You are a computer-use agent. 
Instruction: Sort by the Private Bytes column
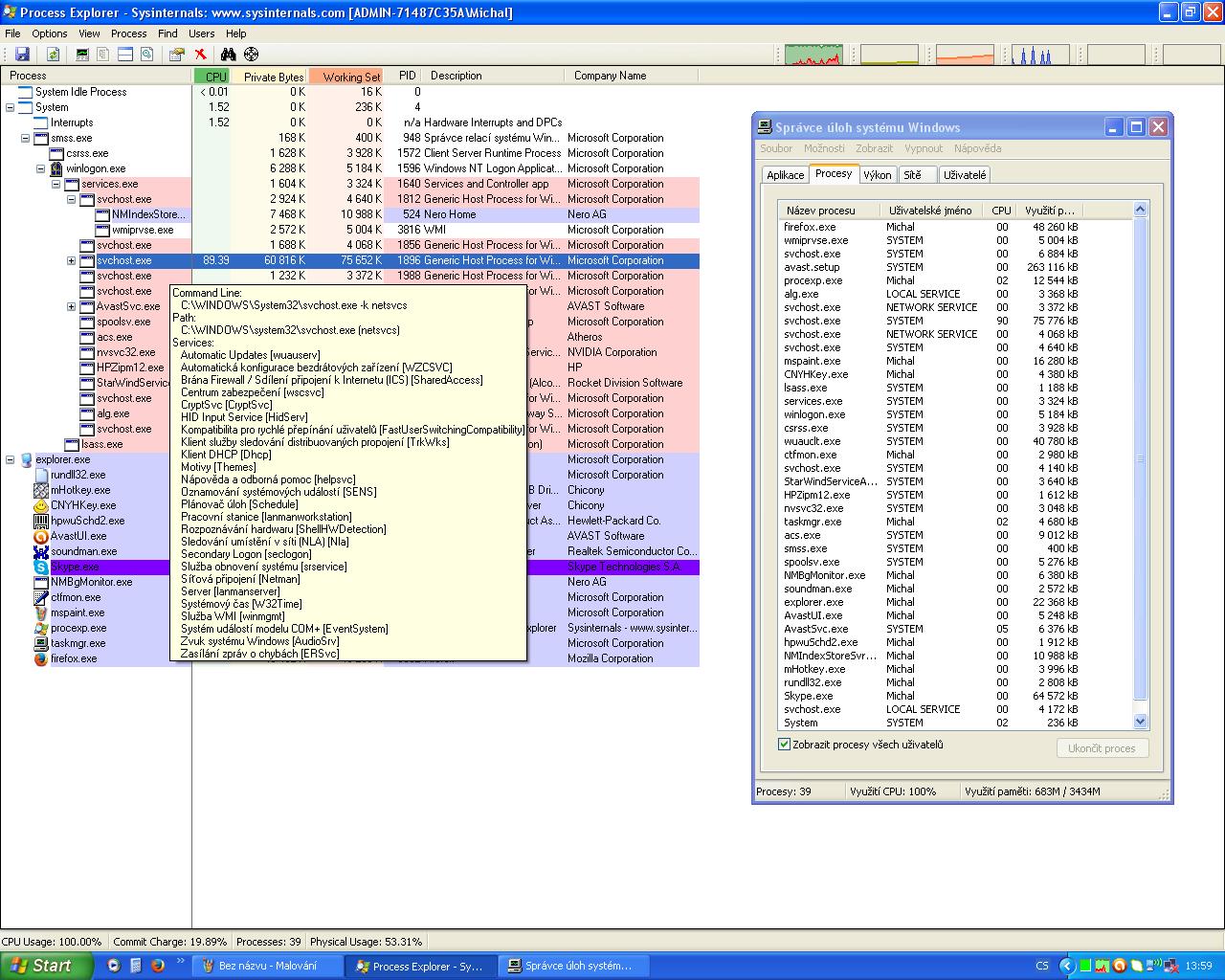point(269,76)
